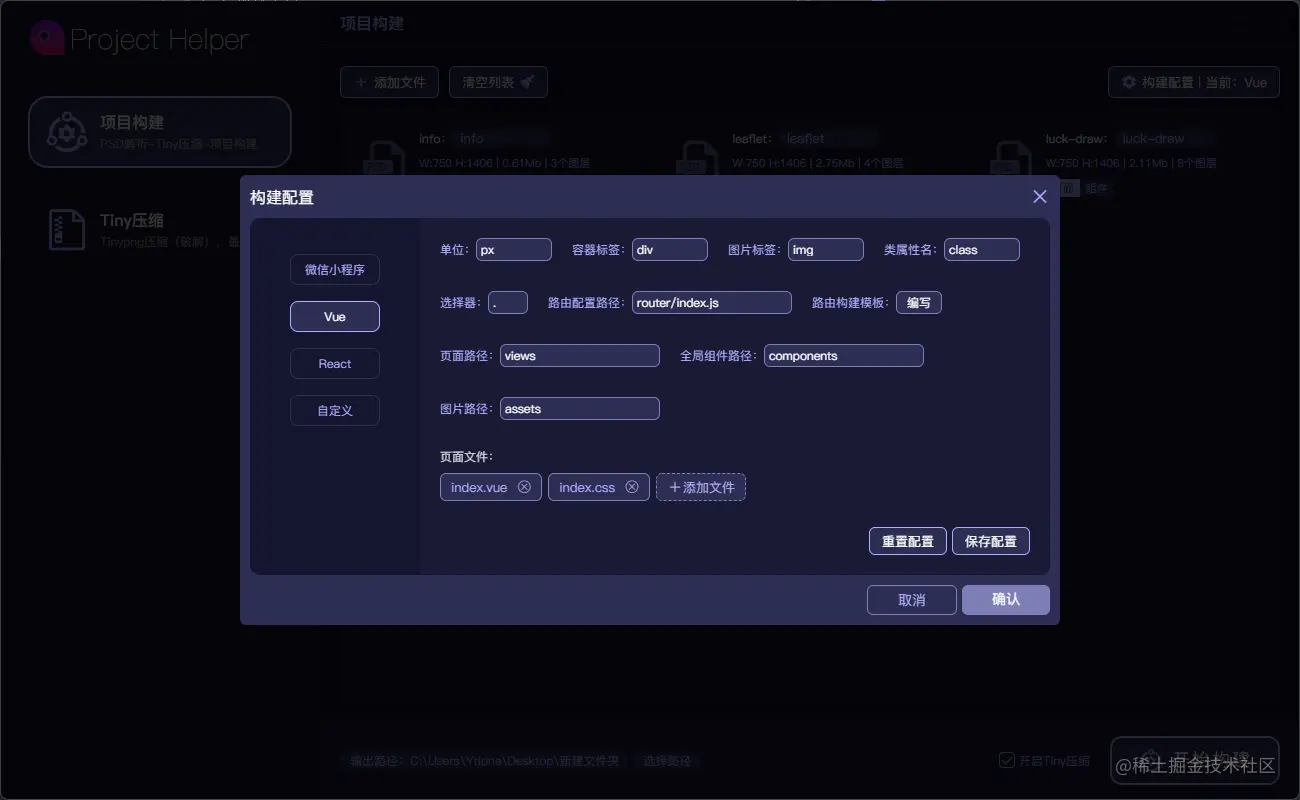Open the 构建配置 当前：Vue button
Image resolution: width=1300 pixels, height=800 pixels.
pyautogui.click(x=1194, y=82)
